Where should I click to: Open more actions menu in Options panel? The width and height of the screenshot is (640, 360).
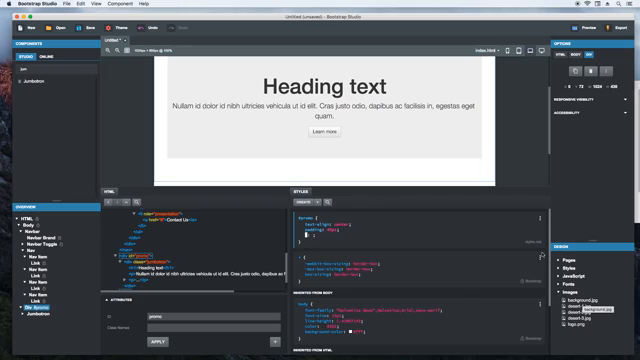point(606,71)
